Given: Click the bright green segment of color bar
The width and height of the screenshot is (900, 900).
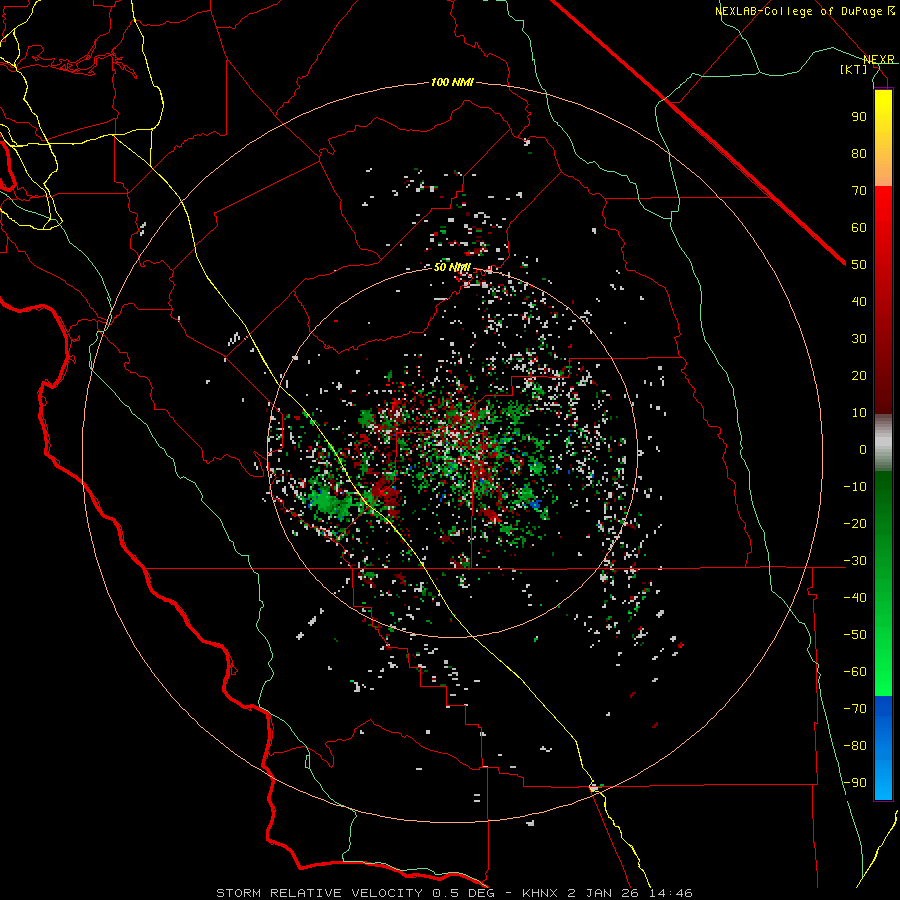Looking at the screenshot, I should click(883, 660).
